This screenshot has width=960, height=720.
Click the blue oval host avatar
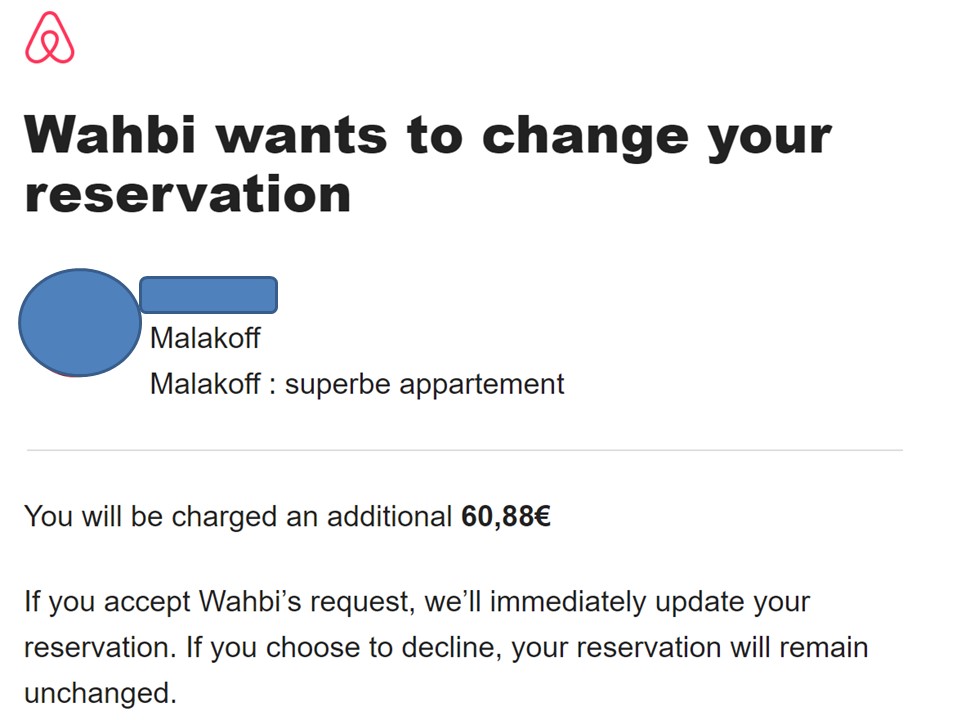pyautogui.click(x=80, y=322)
